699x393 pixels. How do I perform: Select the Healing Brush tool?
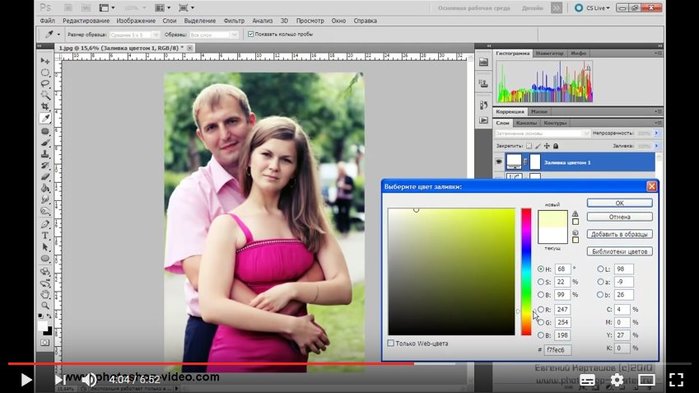tap(45, 131)
